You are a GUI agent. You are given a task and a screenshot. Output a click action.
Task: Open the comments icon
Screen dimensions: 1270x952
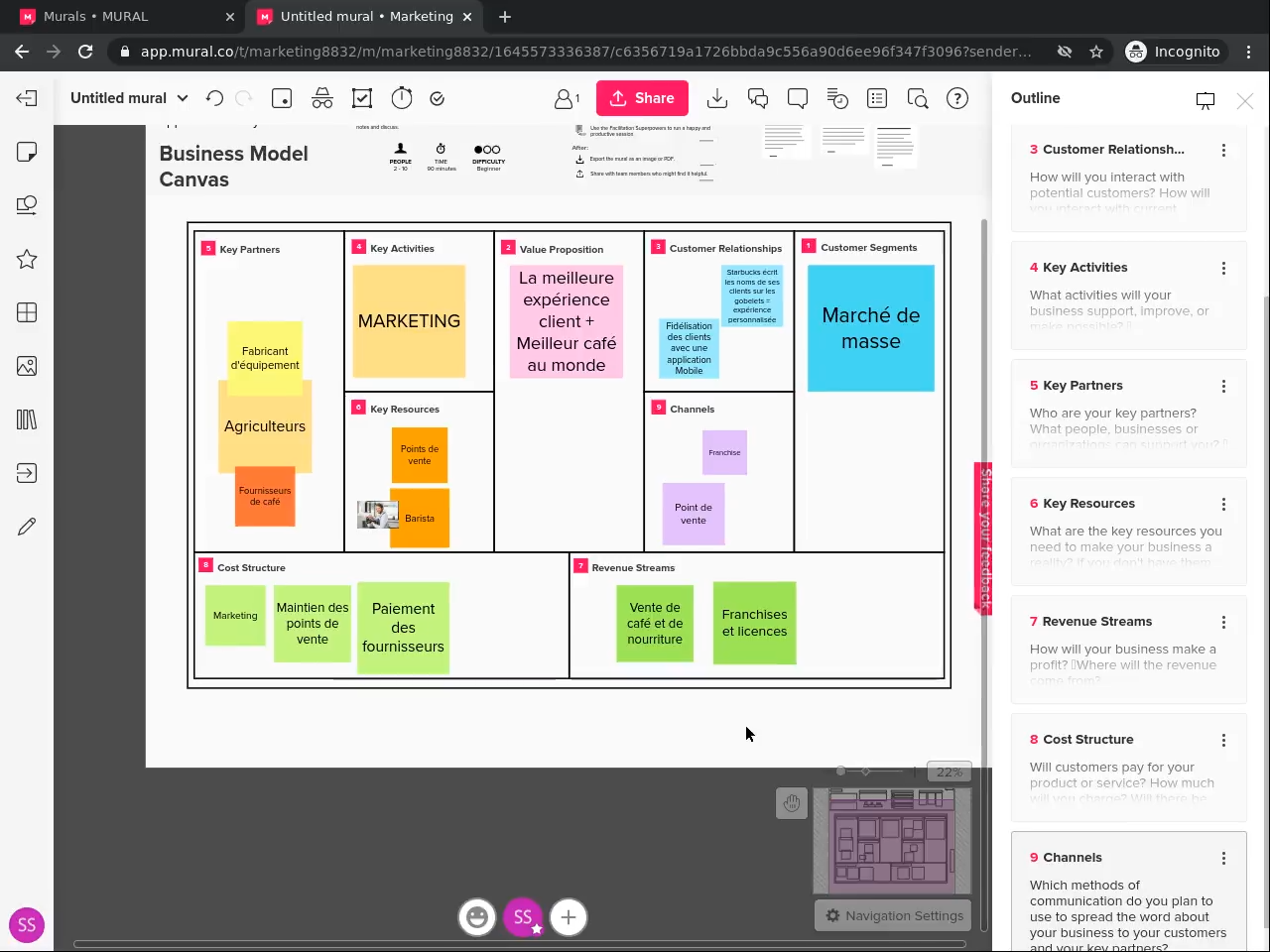(798, 98)
